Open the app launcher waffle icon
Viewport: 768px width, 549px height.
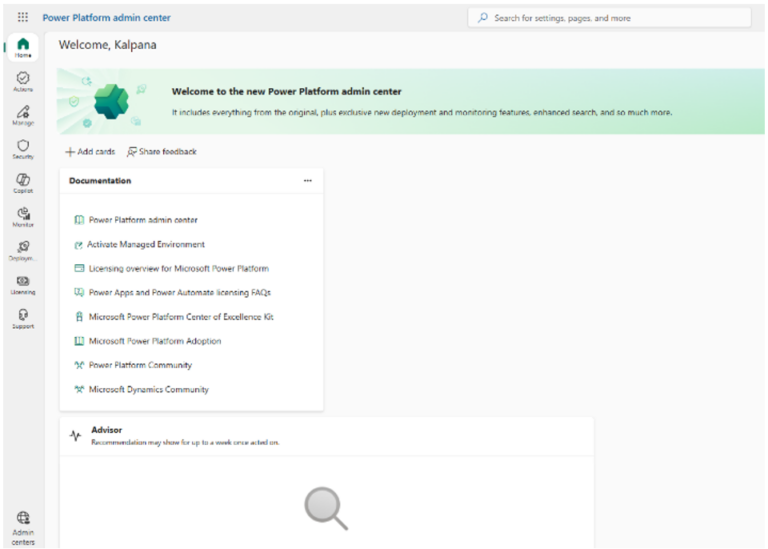(23, 18)
